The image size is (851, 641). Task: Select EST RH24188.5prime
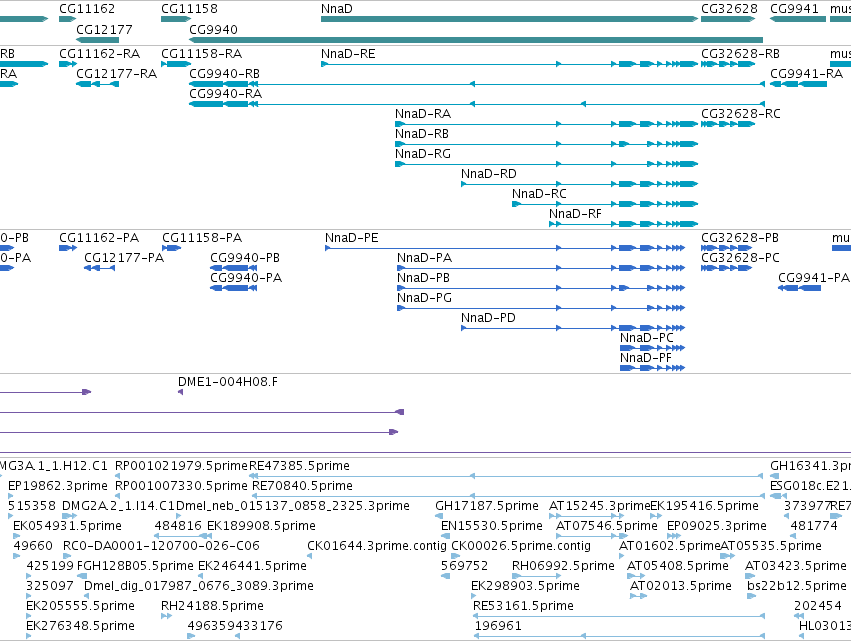[167, 616]
